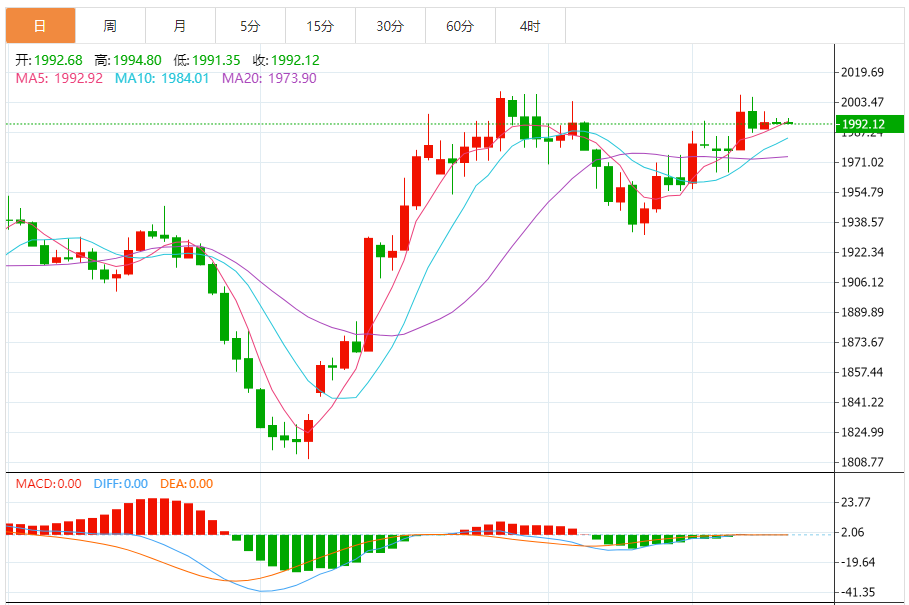Click the 1938.57 price axis label
909x605 pixels.
(863, 223)
